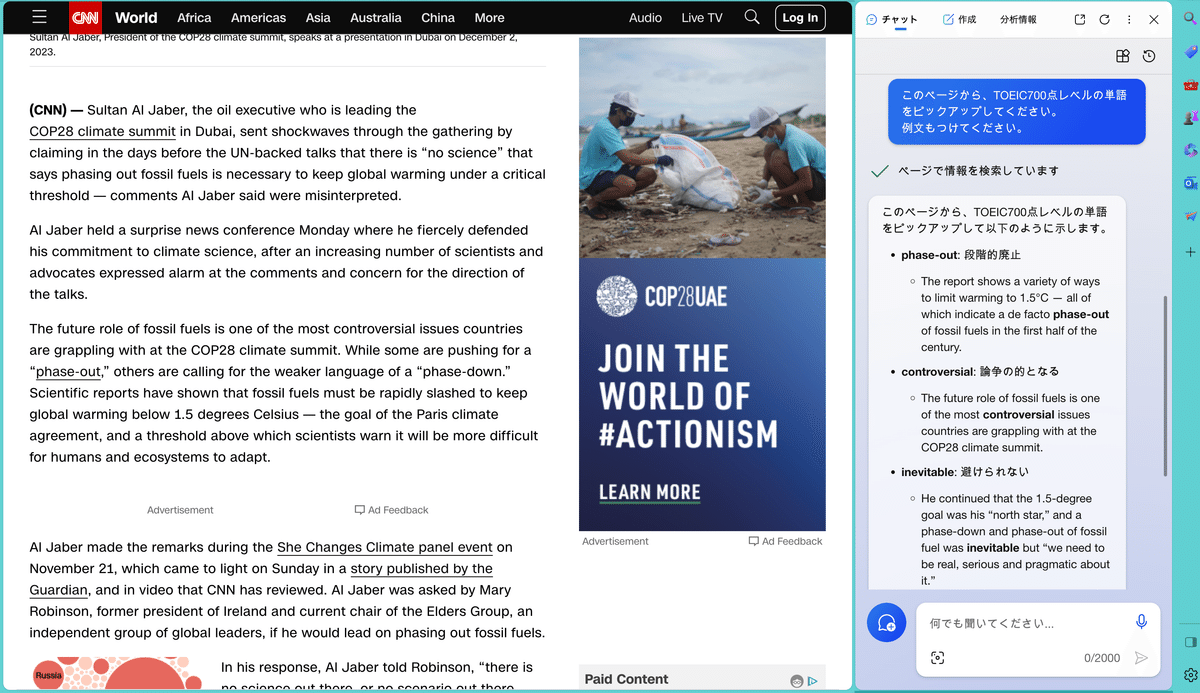Image resolution: width=1200 pixels, height=693 pixels.
Task: Open sidebar settings gear
Action: (1190, 675)
